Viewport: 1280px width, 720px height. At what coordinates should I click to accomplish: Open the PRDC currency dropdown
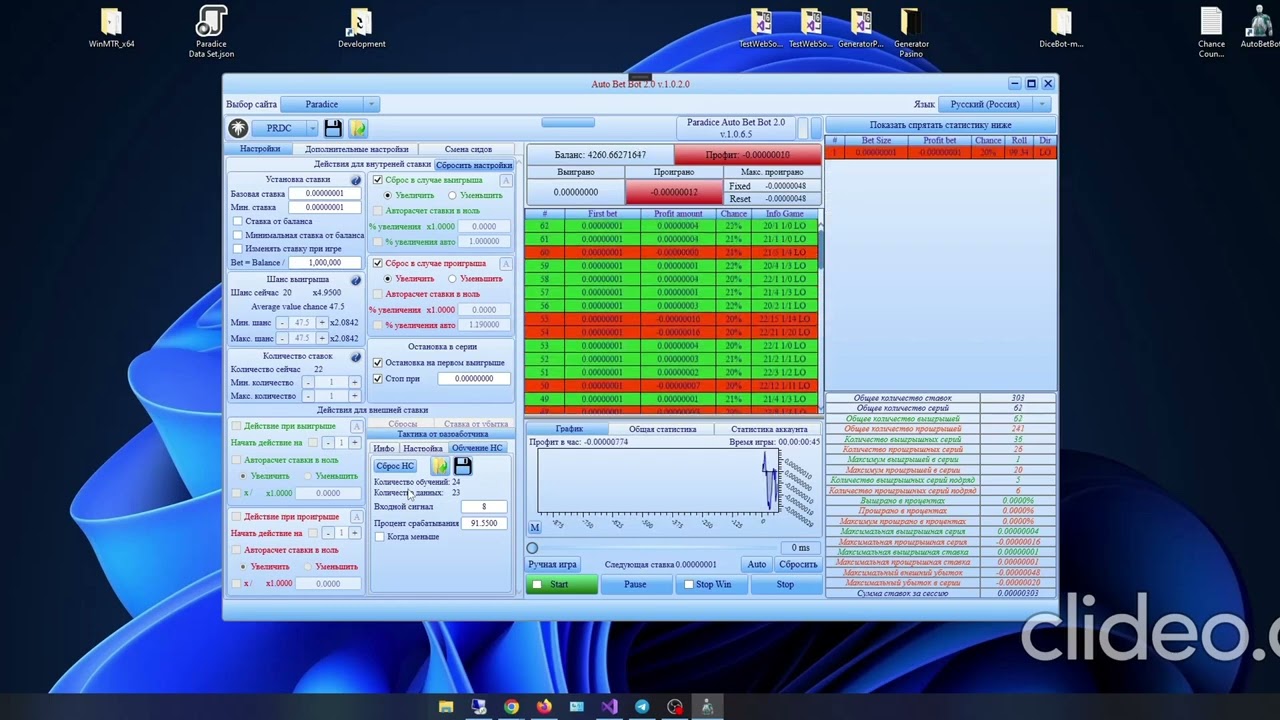tap(286, 128)
